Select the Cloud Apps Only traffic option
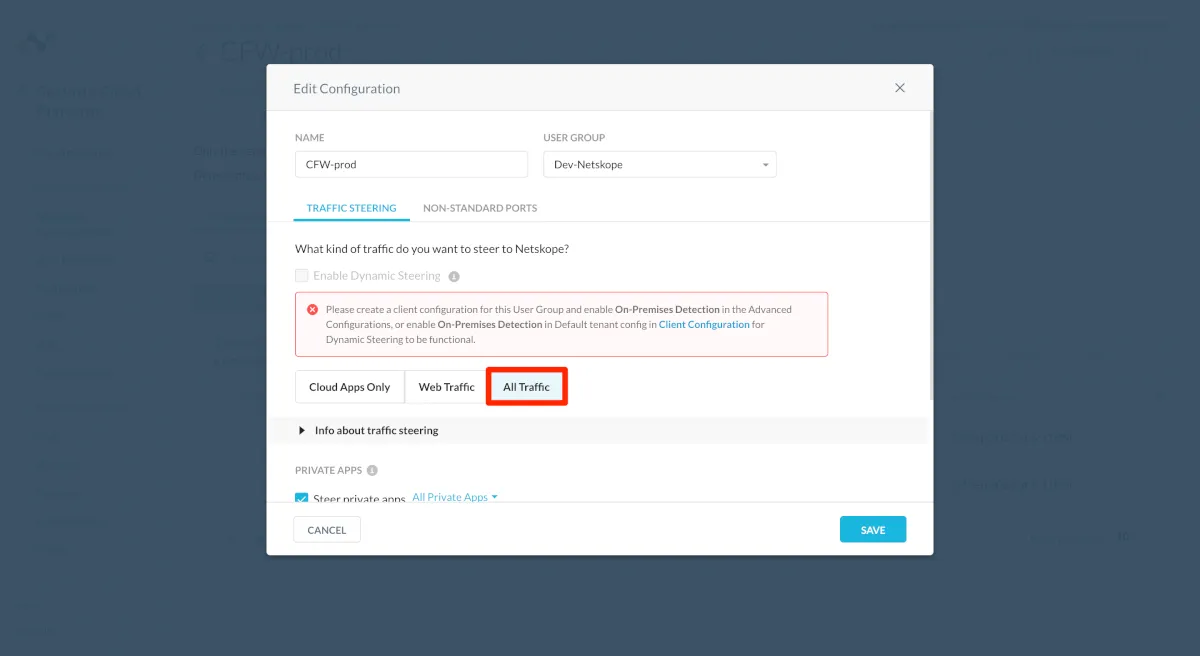The image size is (1200, 656). (350, 387)
